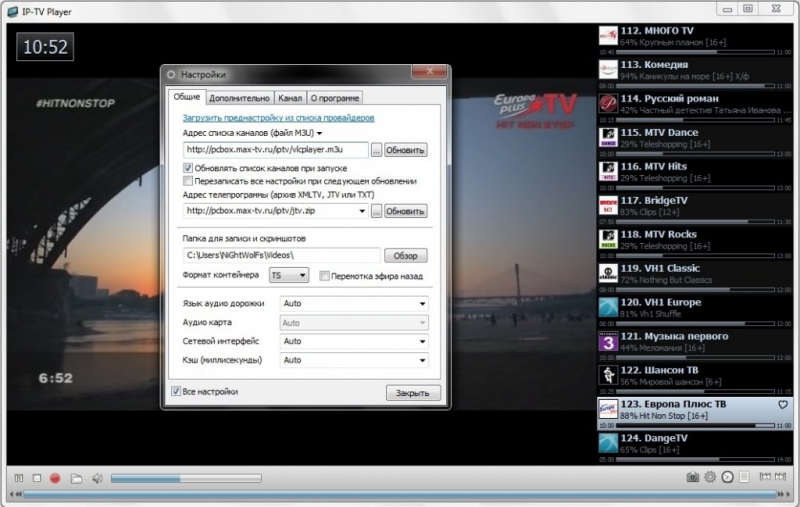Toggle Обновлять список каналов при запуске
The width and height of the screenshot is (800, 507).
point(188,168)
